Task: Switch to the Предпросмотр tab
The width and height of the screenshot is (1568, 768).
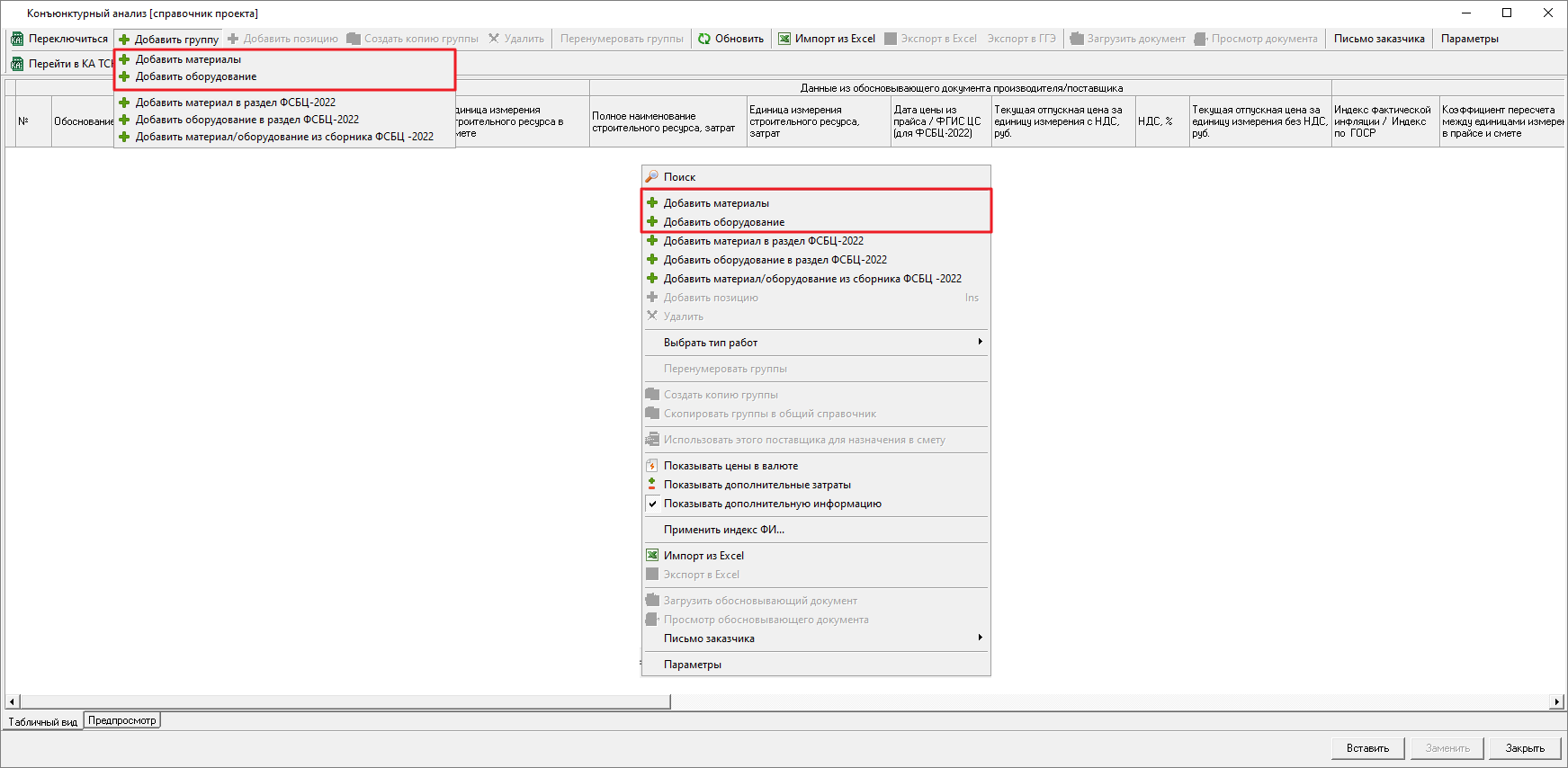Action: click(122, 720)
